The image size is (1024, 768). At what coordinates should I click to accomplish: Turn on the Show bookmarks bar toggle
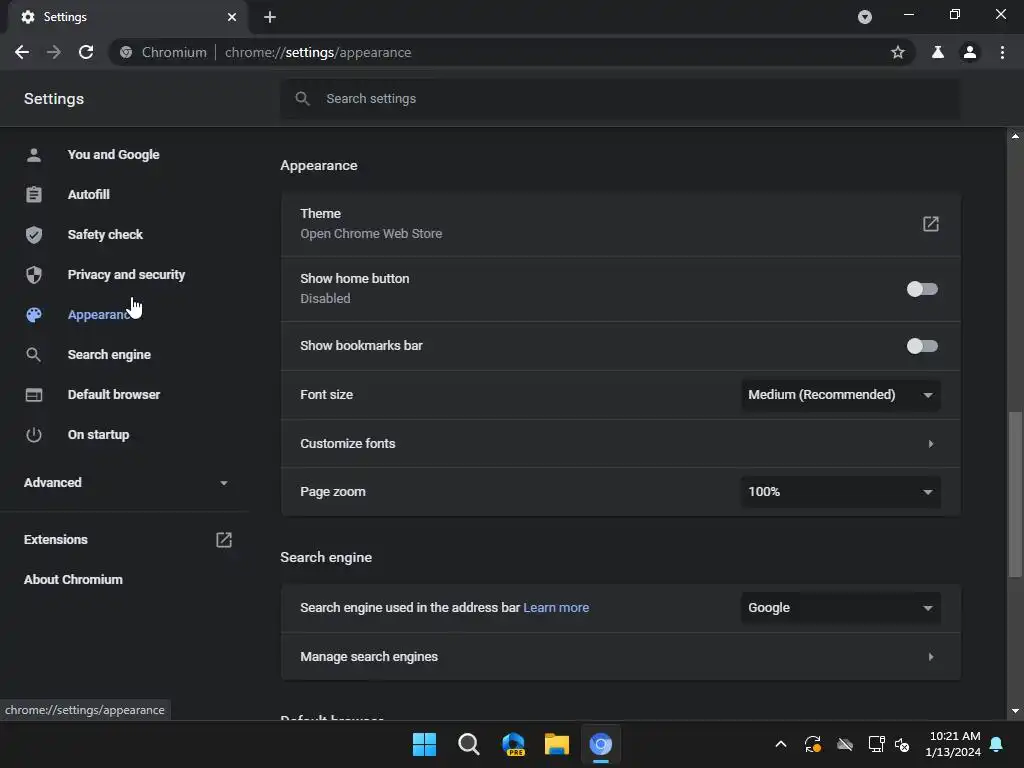922,346
